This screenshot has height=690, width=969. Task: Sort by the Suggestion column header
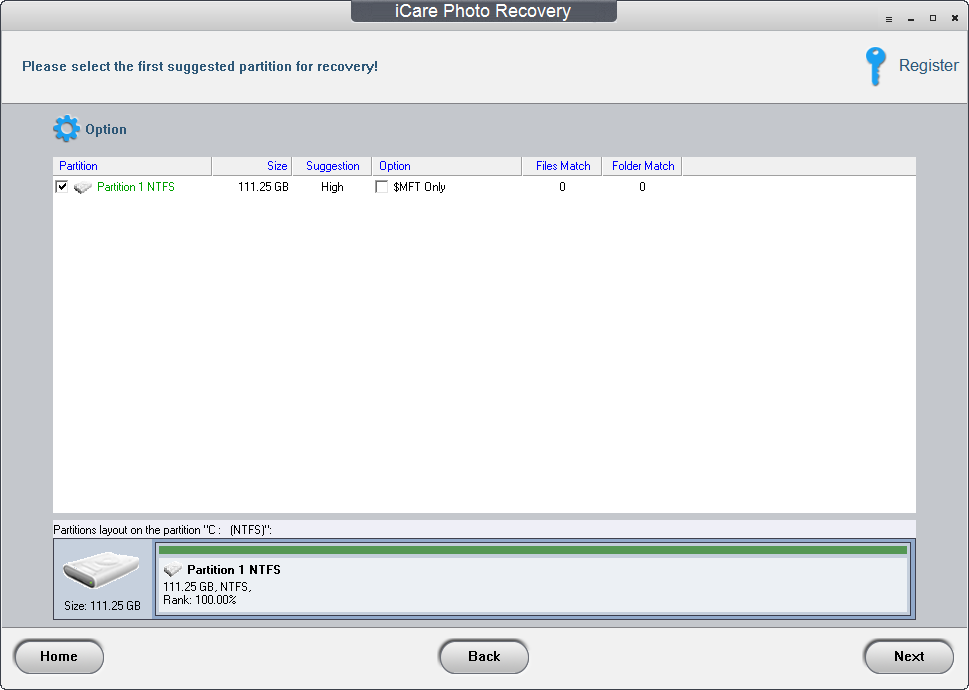tap(332, 166)
